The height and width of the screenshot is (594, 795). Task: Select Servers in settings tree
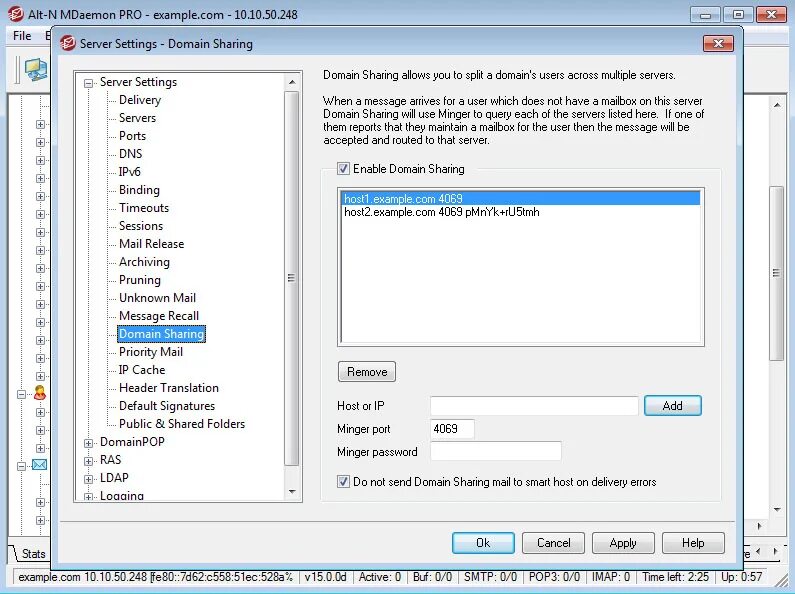pos(137,118)
